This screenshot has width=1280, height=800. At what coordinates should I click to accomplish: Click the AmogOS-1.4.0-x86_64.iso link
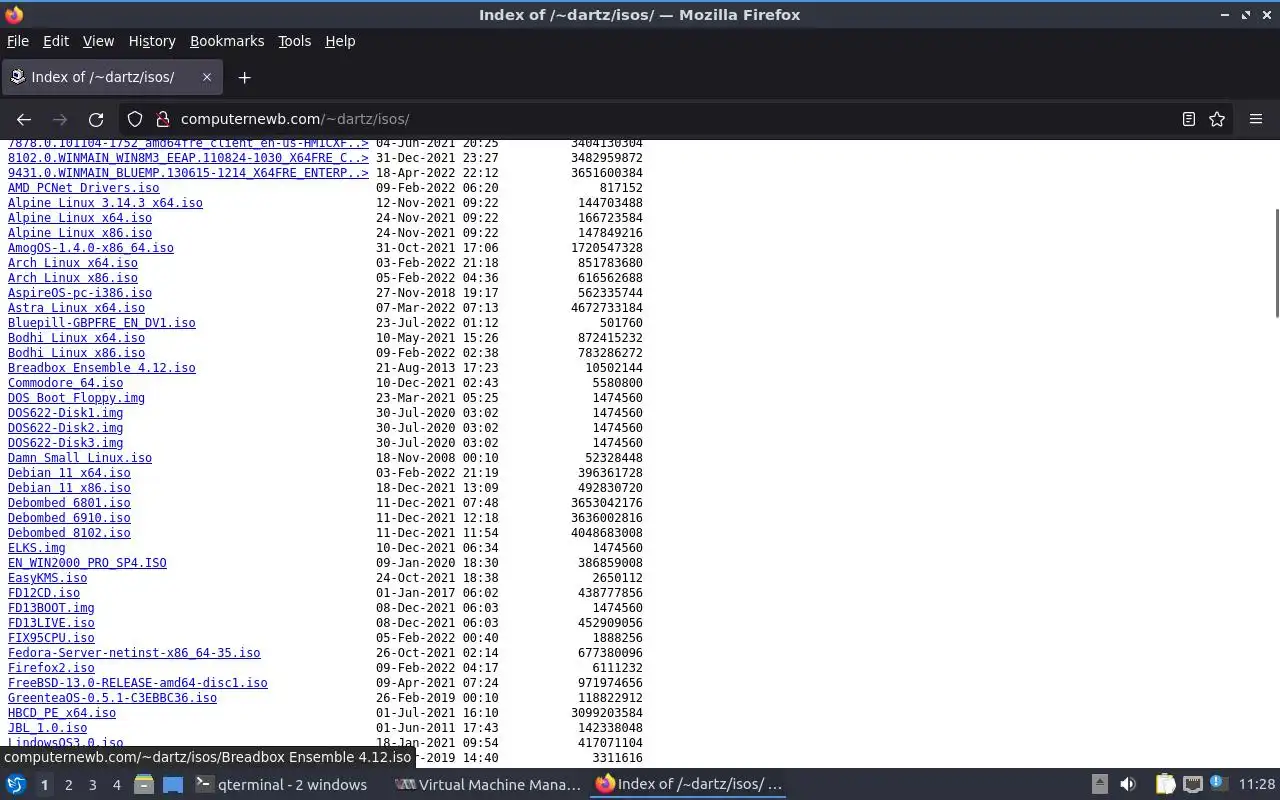(x=91, y=248)
